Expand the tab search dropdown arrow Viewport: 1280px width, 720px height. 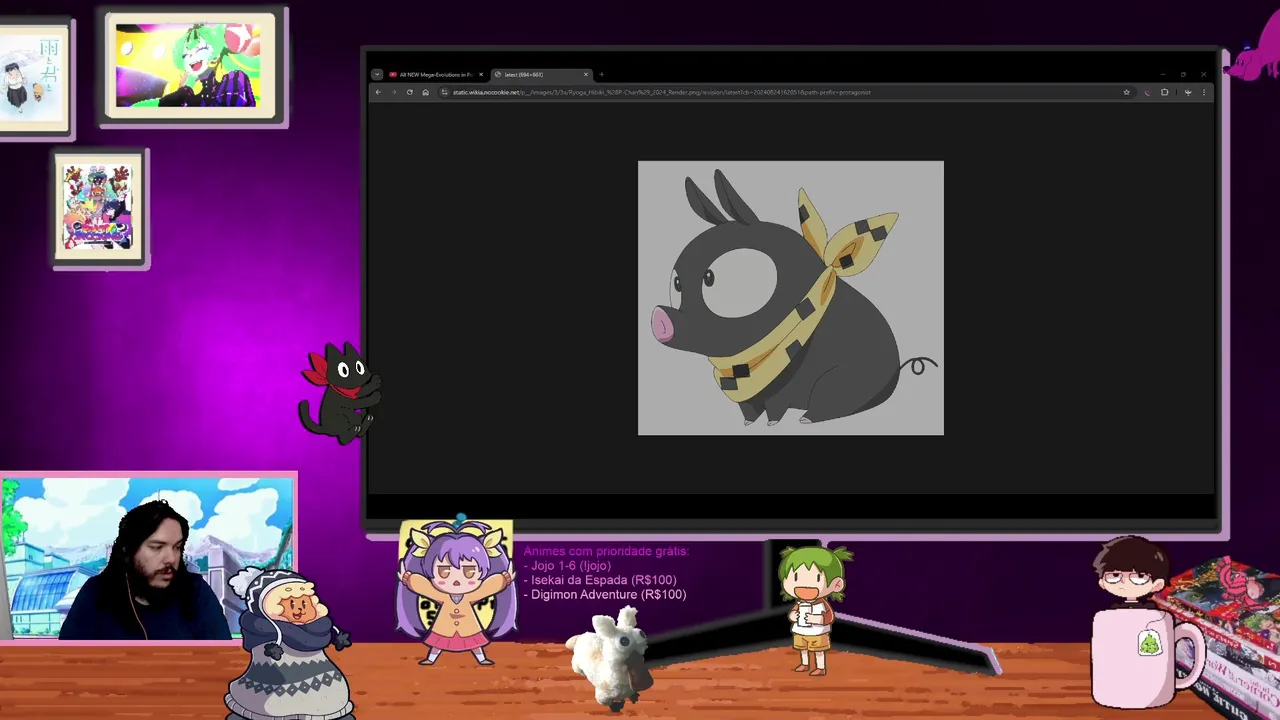pos(376,74)
